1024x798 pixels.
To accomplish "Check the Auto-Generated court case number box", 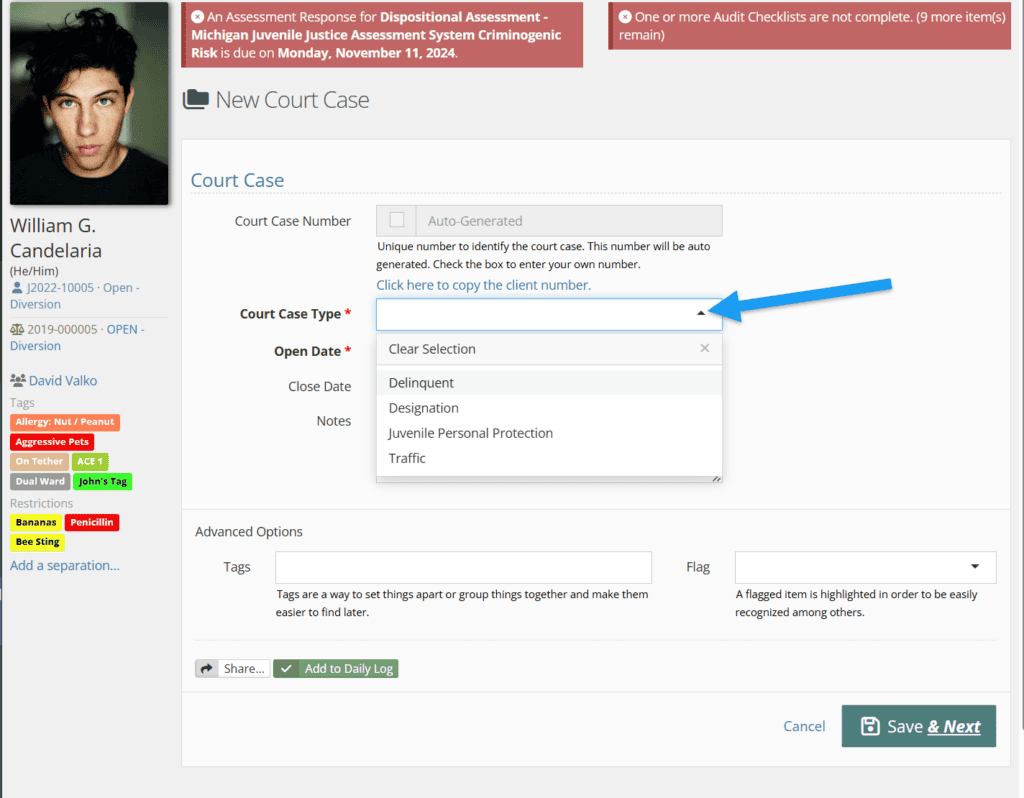I will tap(397, 221).
